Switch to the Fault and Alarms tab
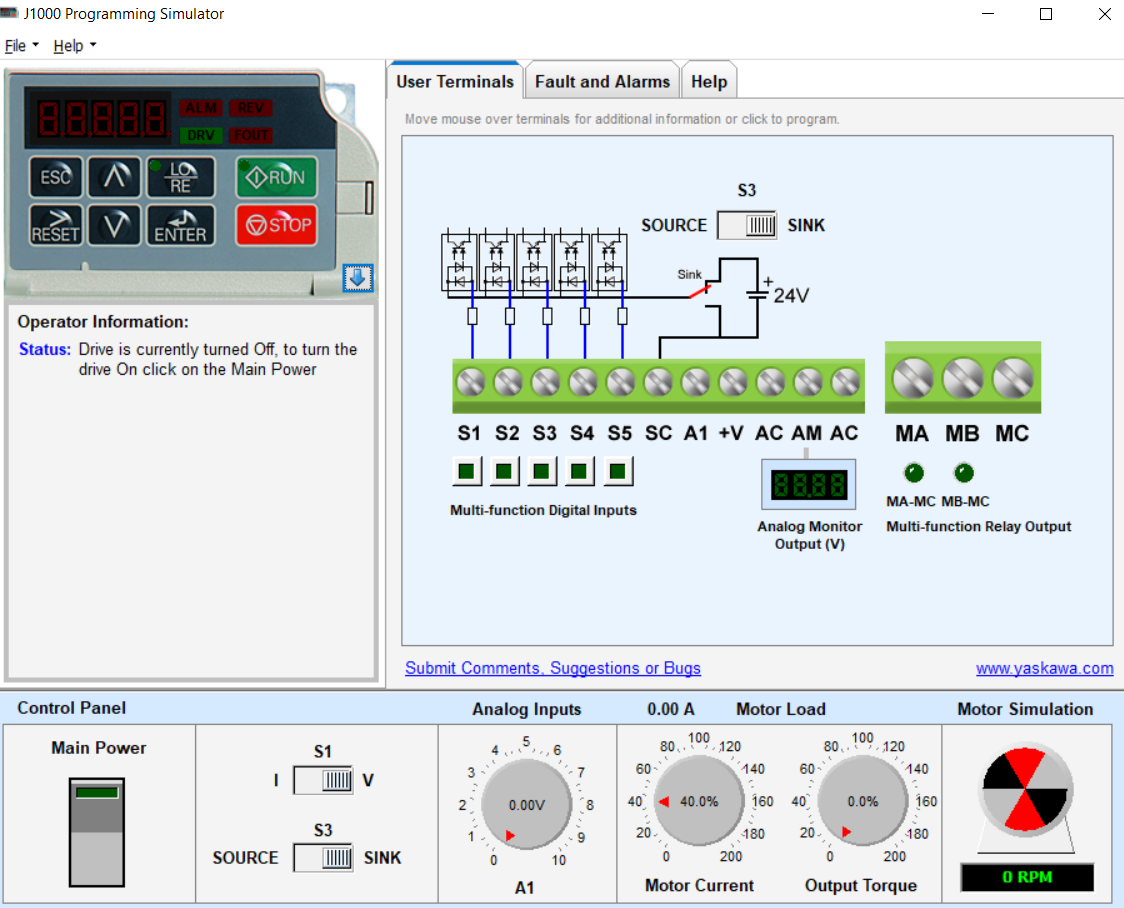Screen dimensions: 1124x908 pyautogui.click(x=602, y=82)
